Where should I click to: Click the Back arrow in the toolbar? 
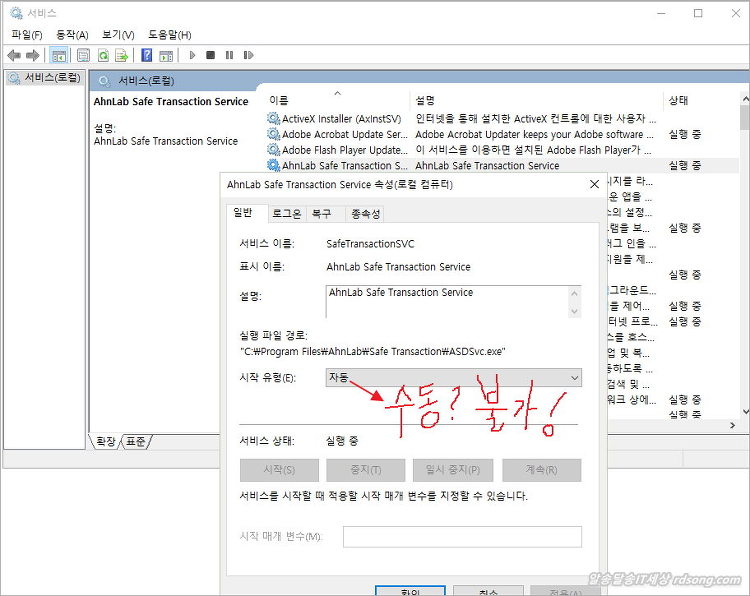pyautogui.click(x=14, y=55)
